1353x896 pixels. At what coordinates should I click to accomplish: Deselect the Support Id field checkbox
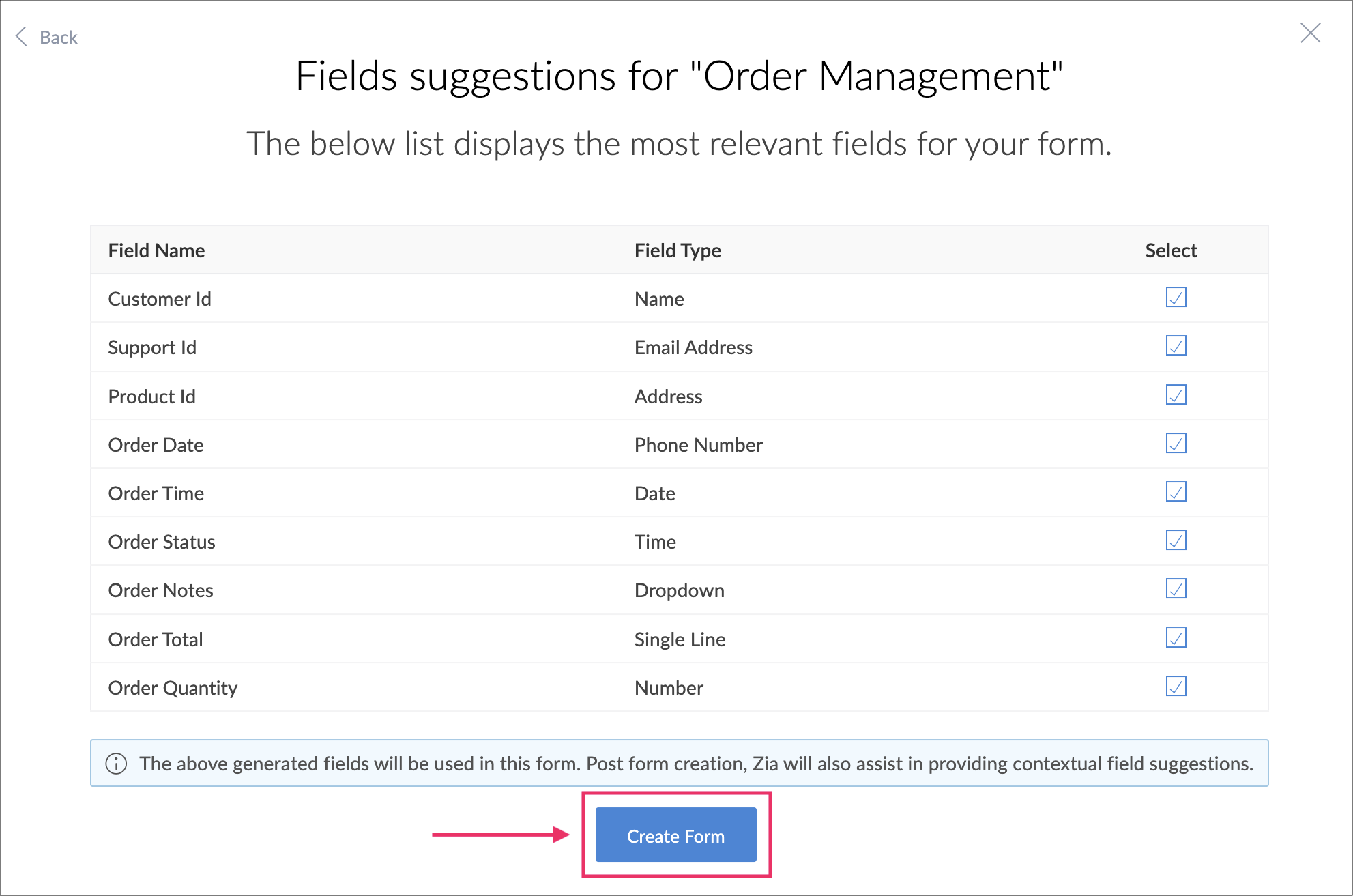1176,346
